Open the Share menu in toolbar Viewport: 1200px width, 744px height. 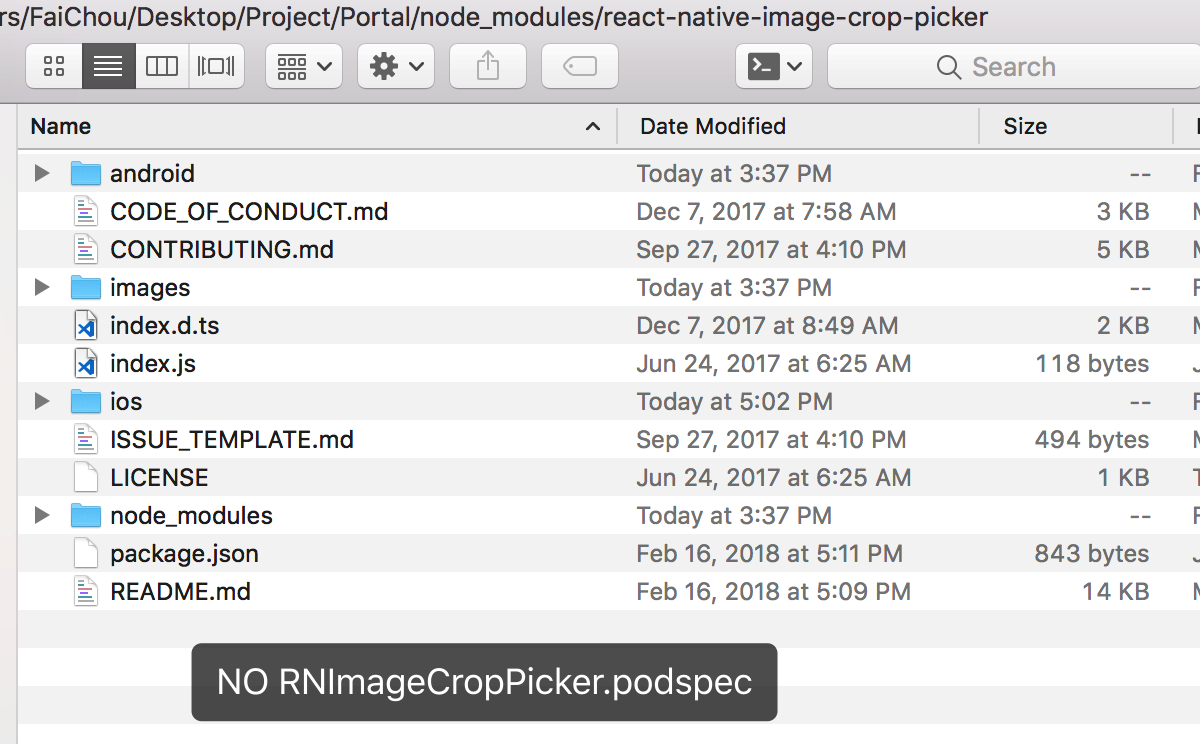[x=488, y=66]
